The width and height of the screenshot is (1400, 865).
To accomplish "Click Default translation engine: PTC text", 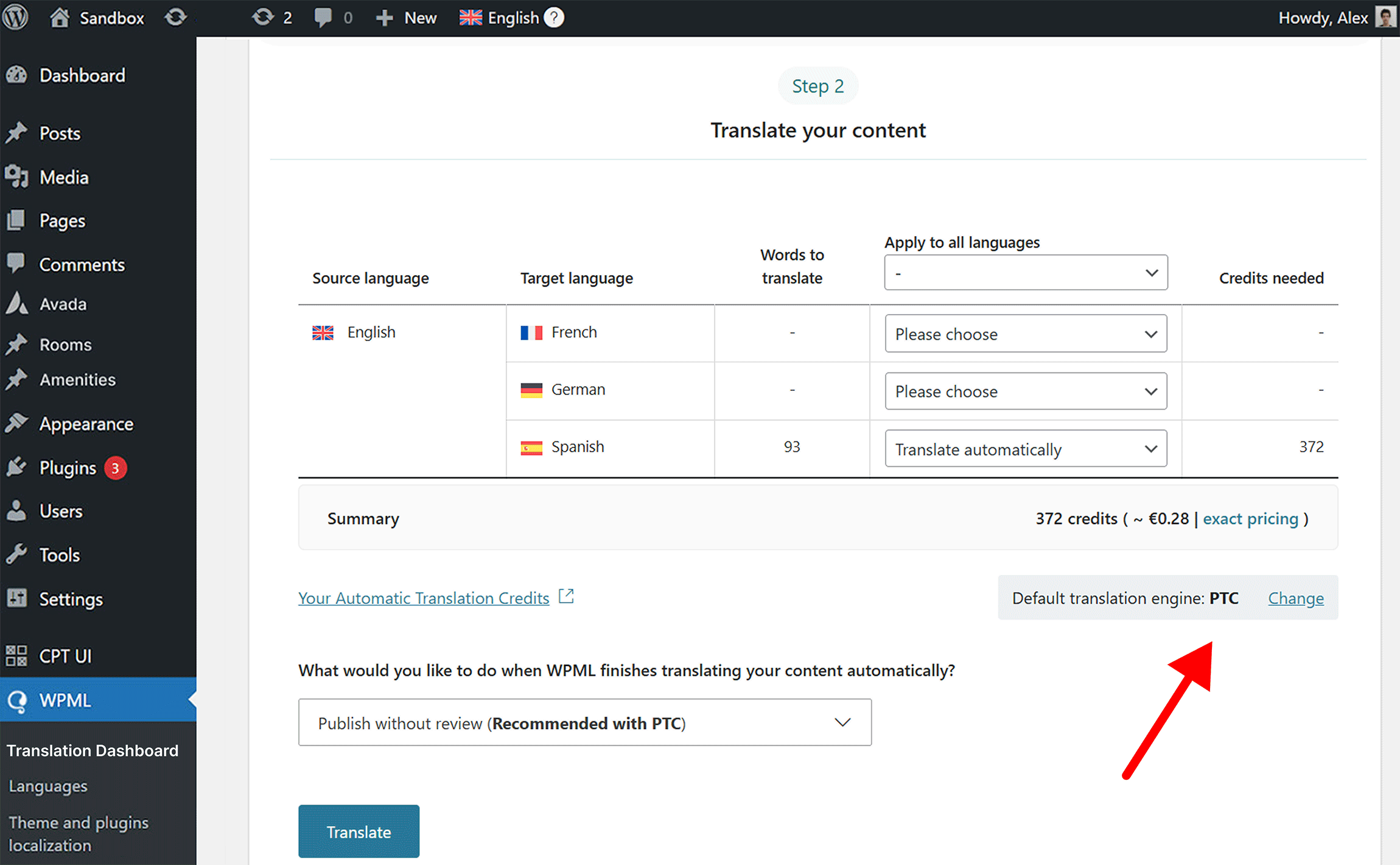I will click(1125, 598).
